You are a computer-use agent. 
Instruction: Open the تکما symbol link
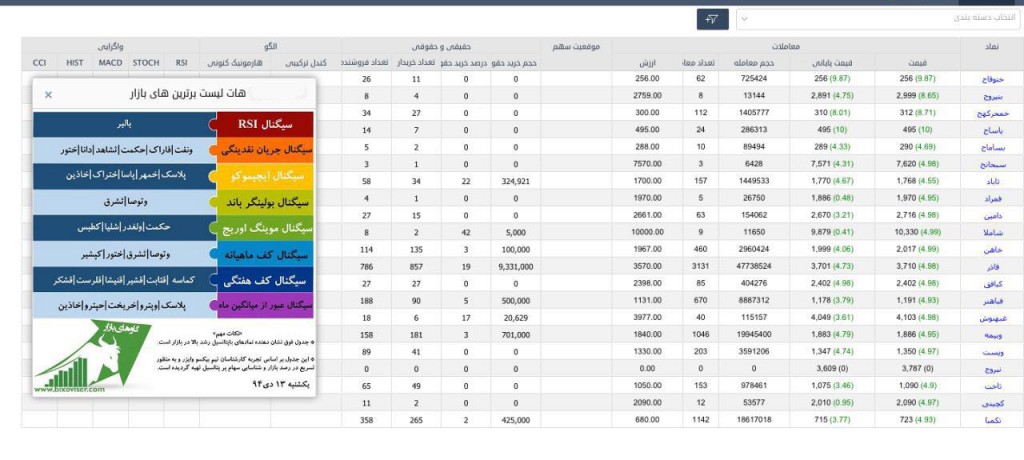pos(992,420)
